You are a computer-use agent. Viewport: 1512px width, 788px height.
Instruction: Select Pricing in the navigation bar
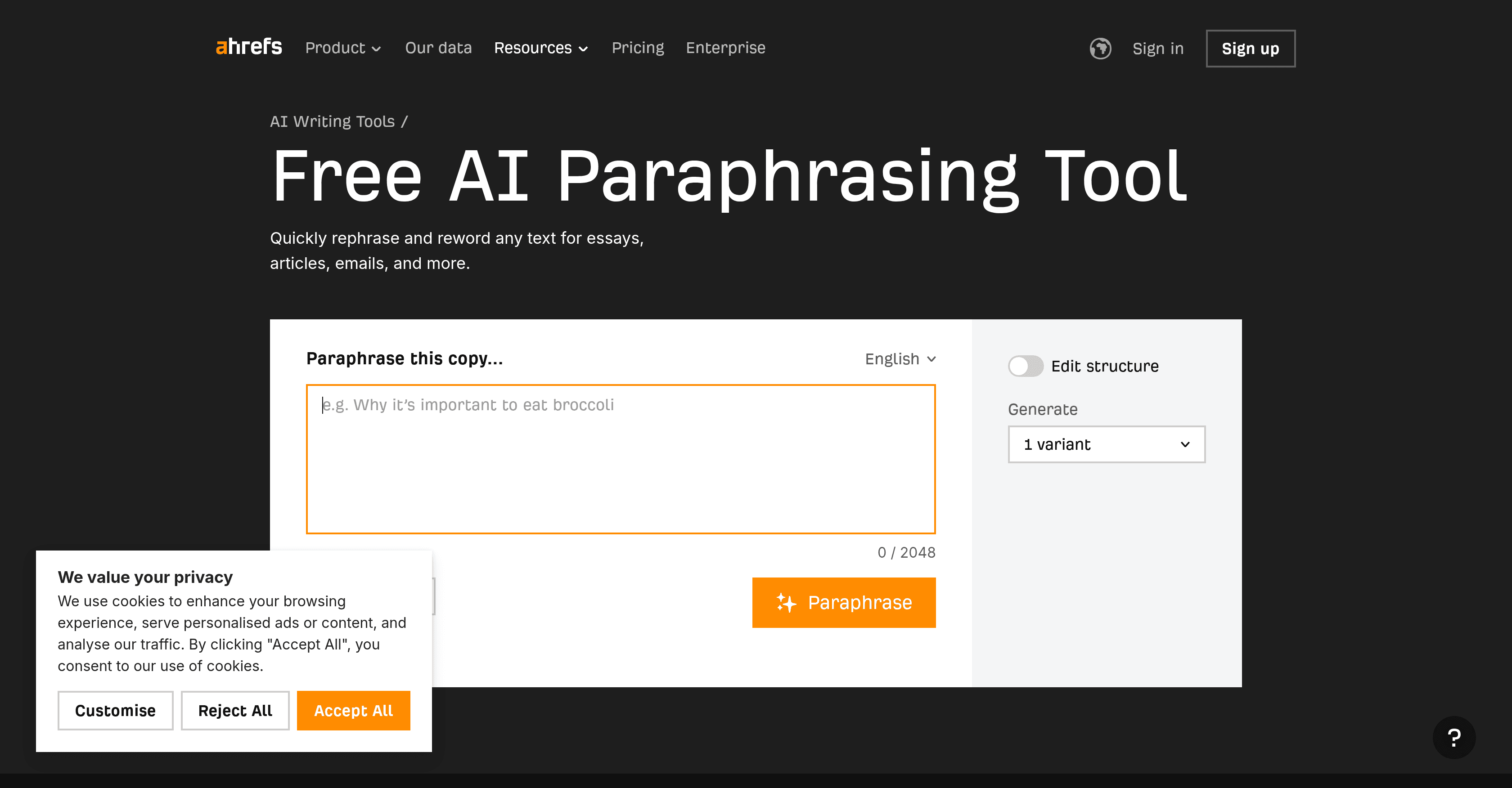click(x=638, y=48)
